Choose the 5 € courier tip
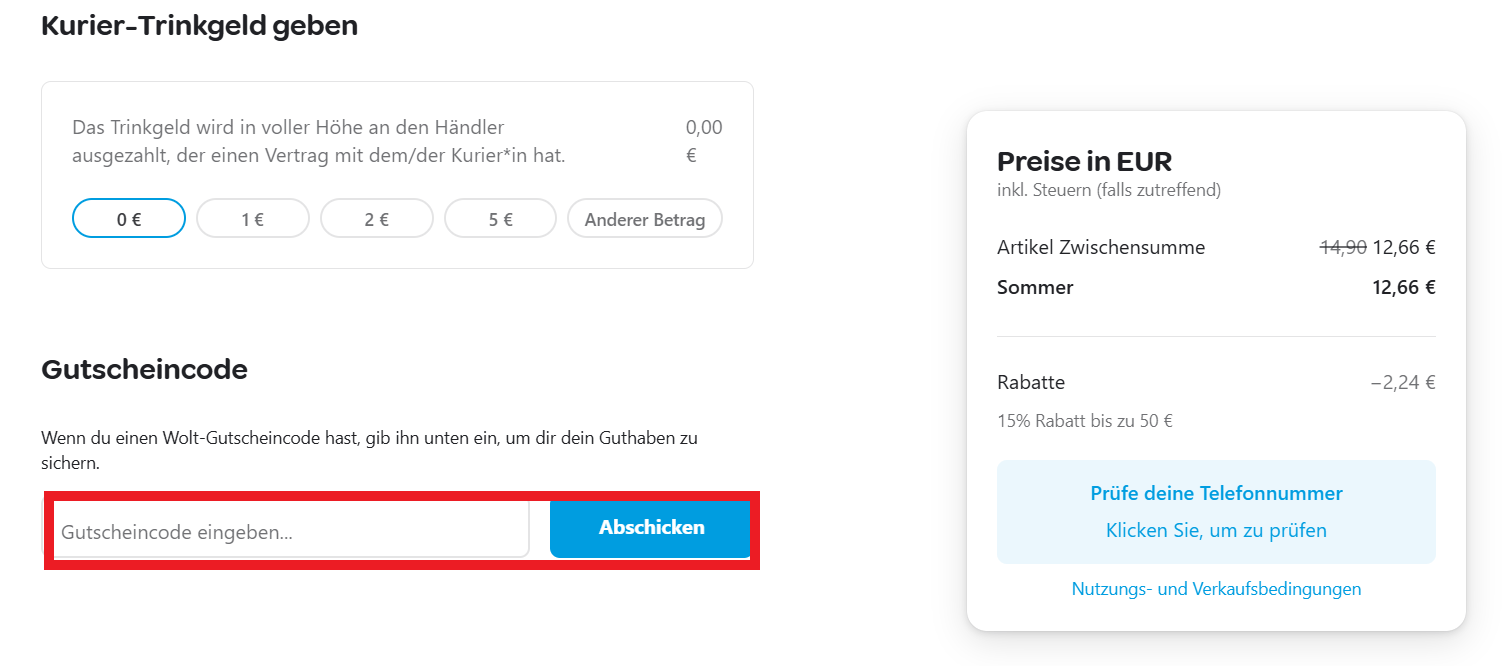The width and height of the screenshot is (1505, 666). pyautogui.click(x=500, y=217)
